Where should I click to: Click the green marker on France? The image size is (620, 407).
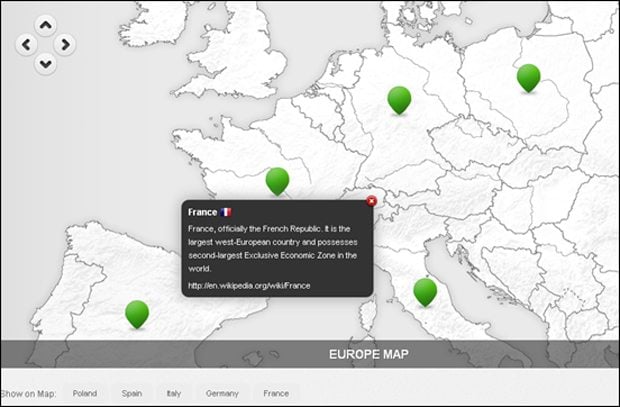point(277,180)
